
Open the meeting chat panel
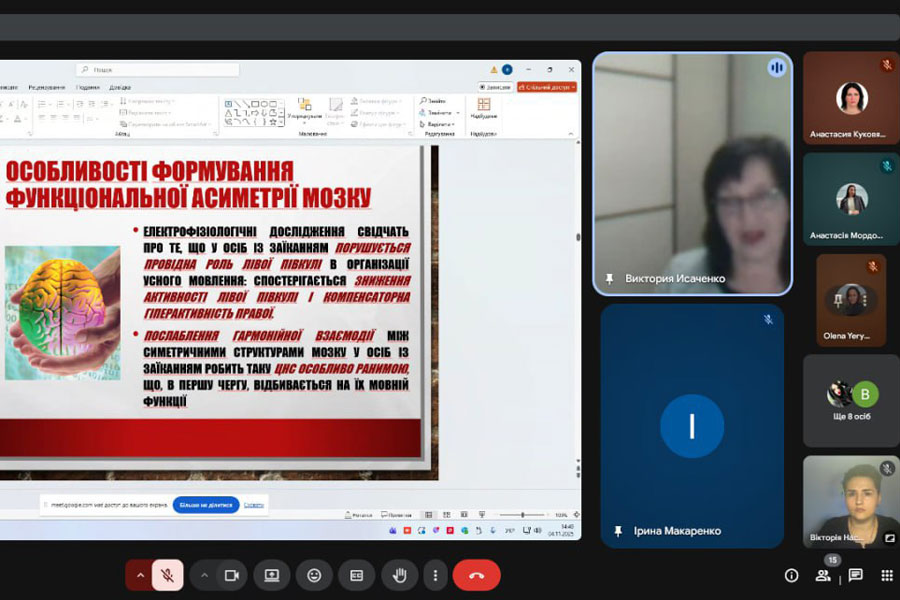[855, 575]
